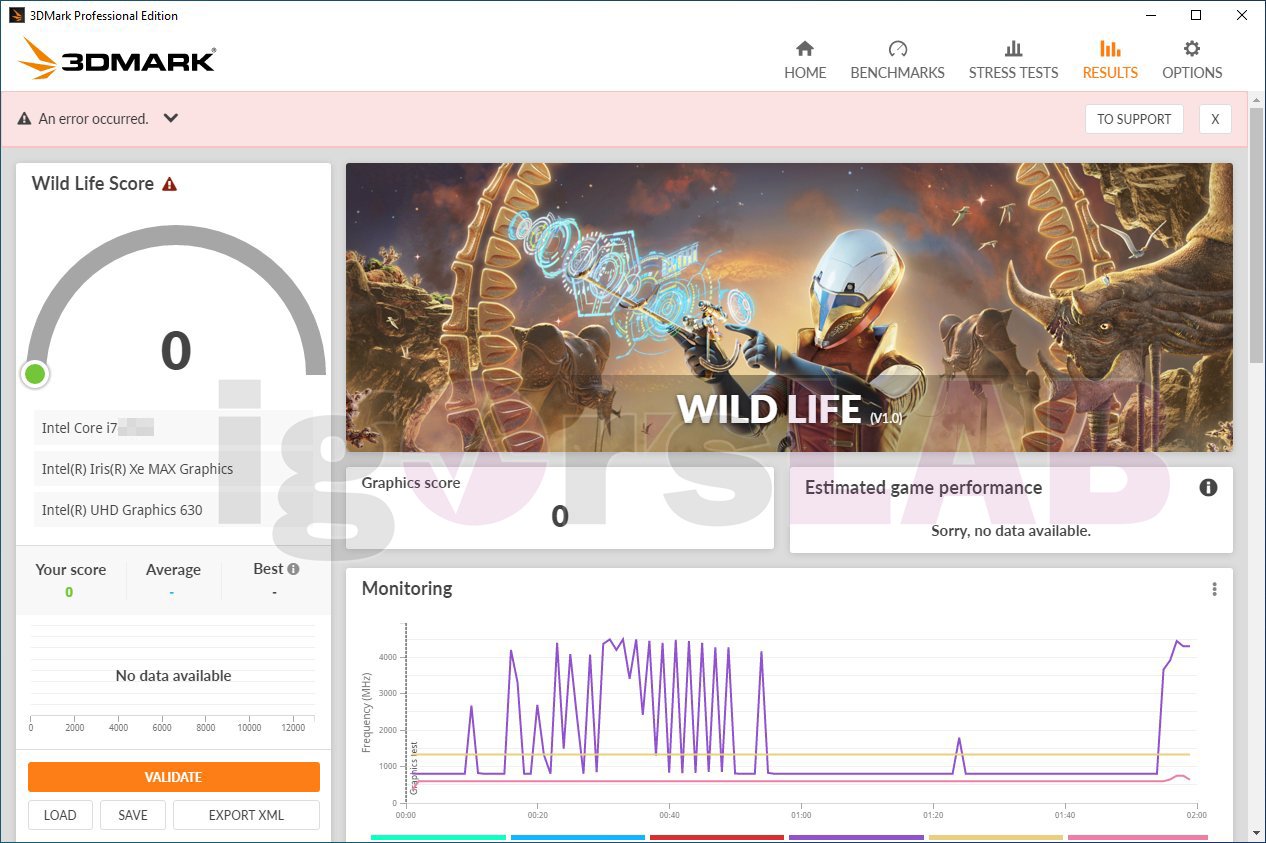Contact support with the To Support button
The image size is (1266, 843).
click(1134, 119)
